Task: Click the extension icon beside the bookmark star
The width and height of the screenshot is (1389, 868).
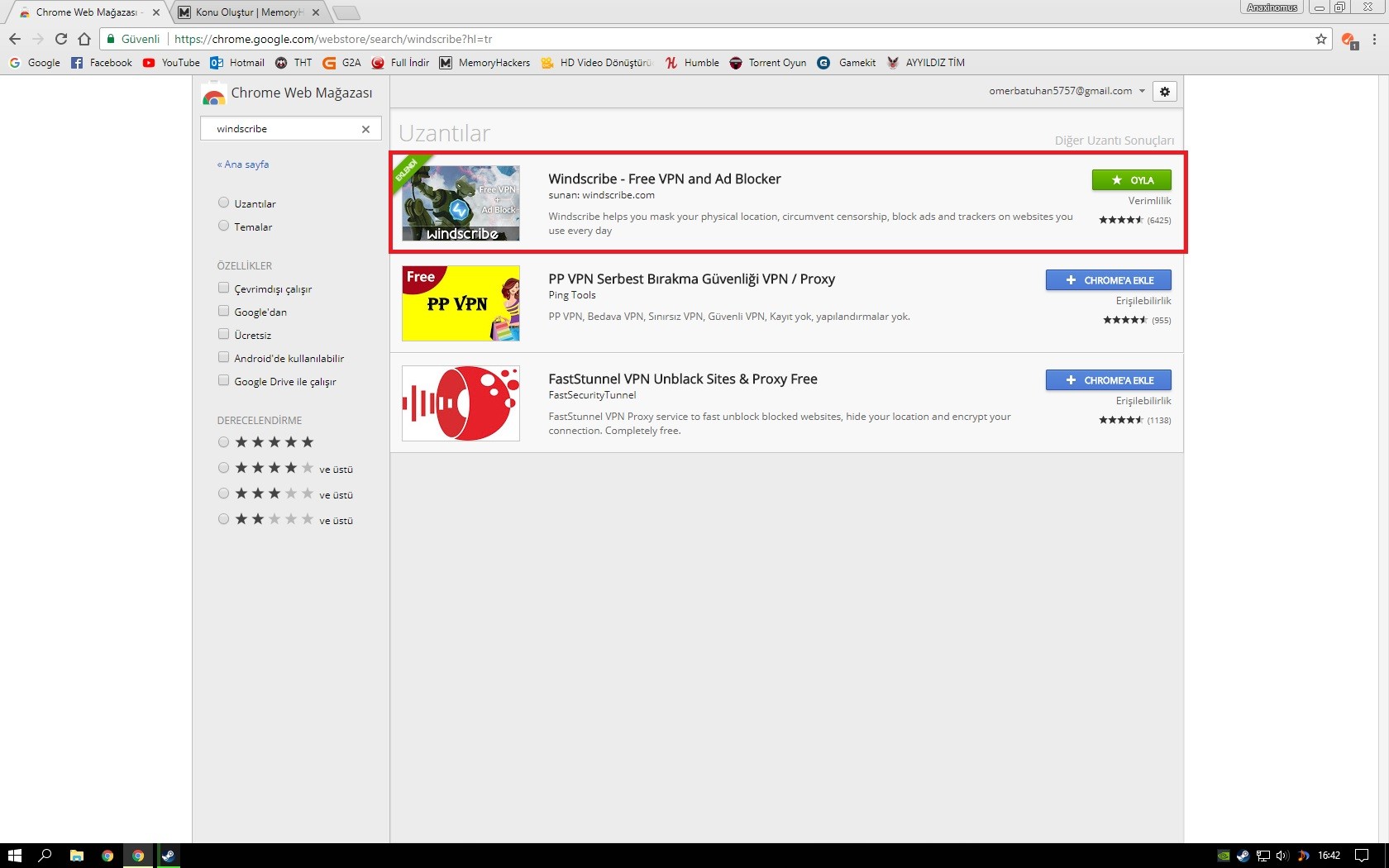Action: (x=1348, y=40)
